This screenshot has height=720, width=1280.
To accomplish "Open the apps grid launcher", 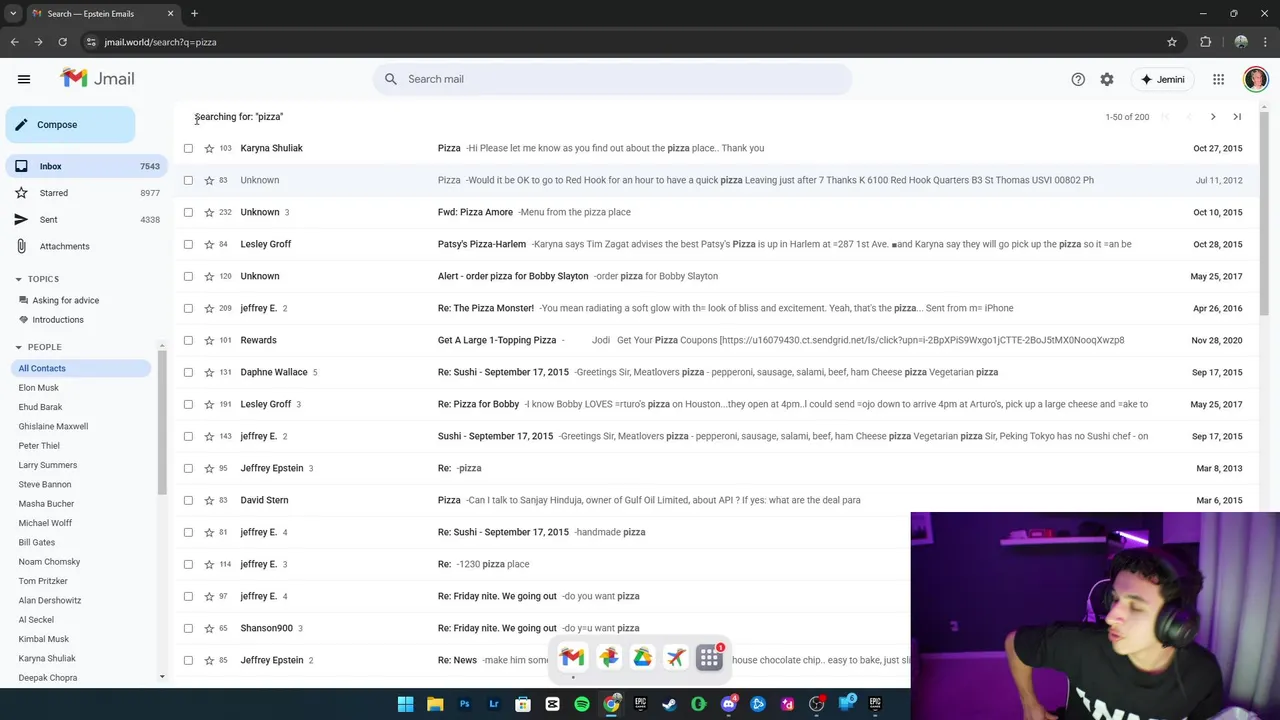I will tap(1218, 79).
